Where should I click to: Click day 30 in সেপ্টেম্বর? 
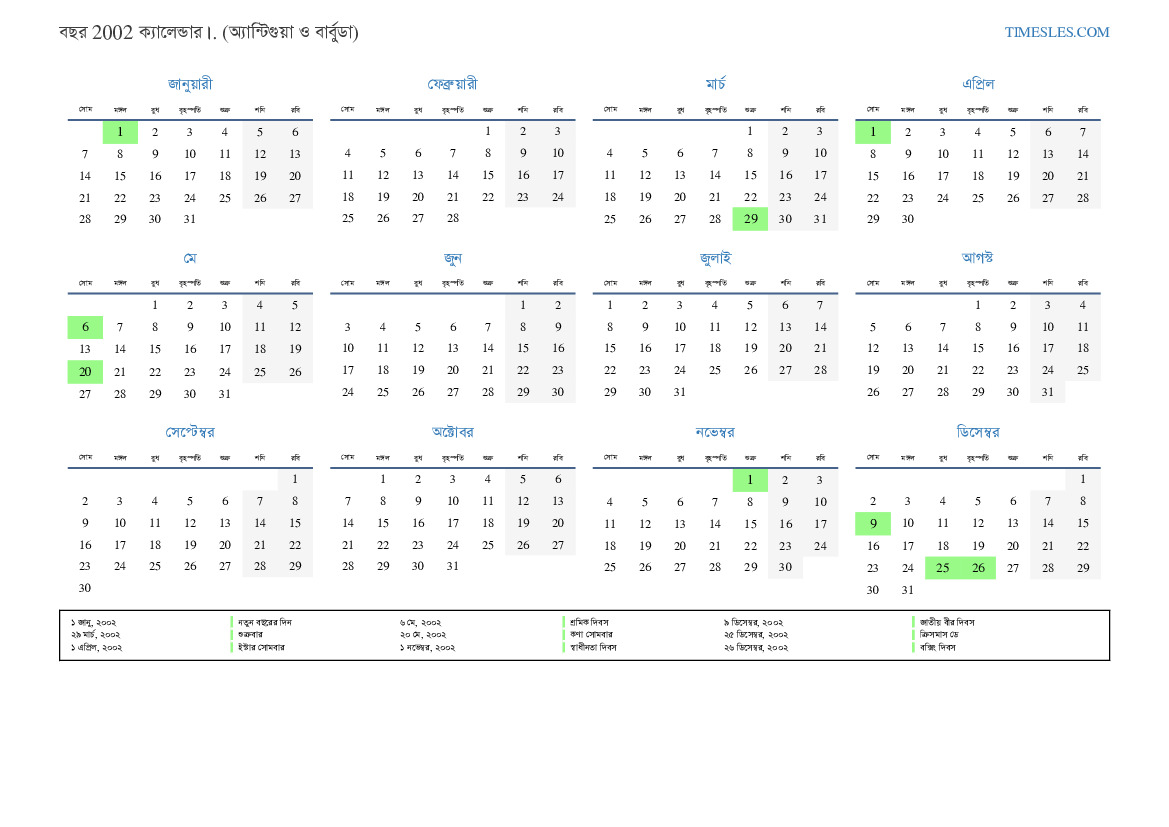tap(85, 588)
